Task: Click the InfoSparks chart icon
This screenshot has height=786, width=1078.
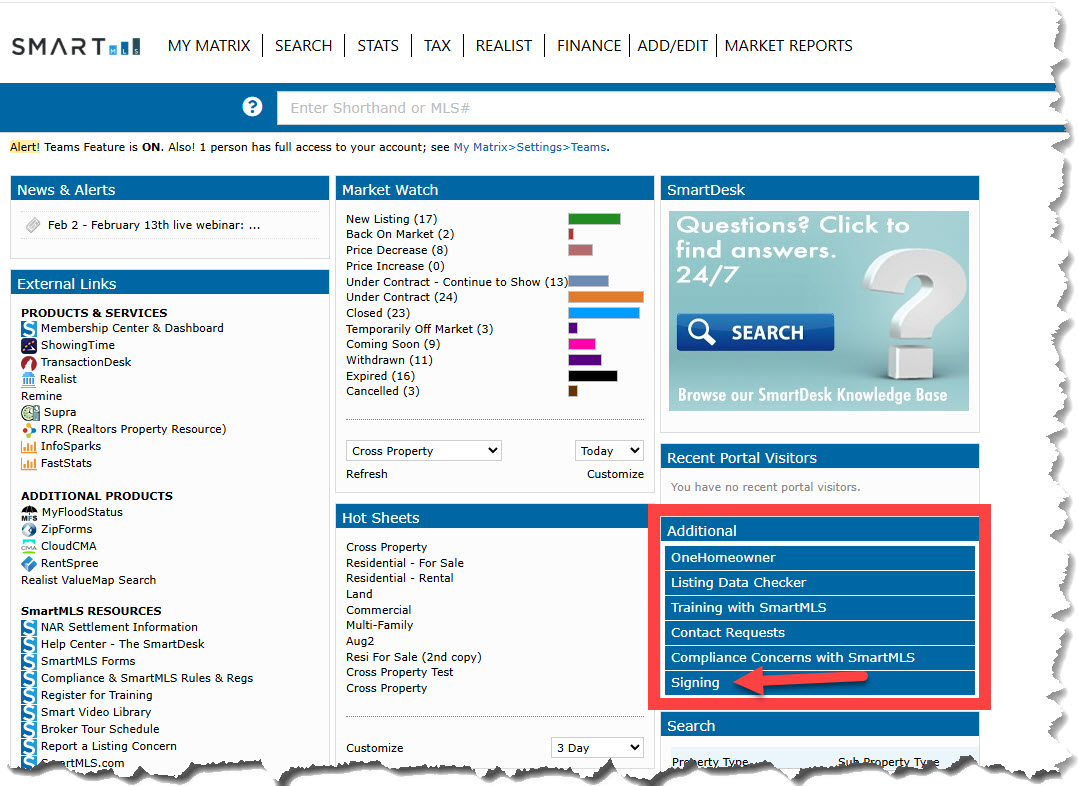Action: coord(29,446)
